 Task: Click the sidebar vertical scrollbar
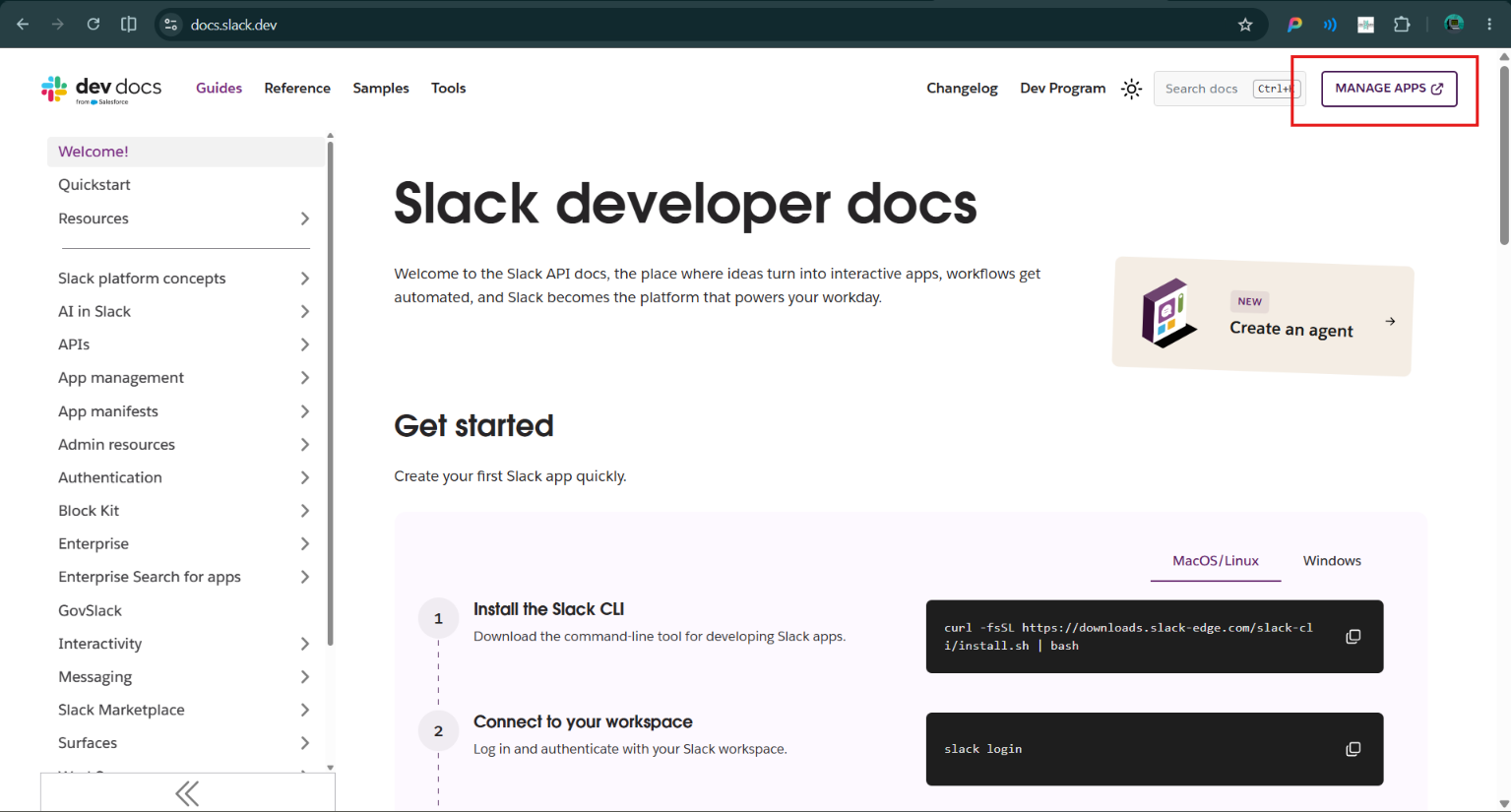tap(331, 394)
